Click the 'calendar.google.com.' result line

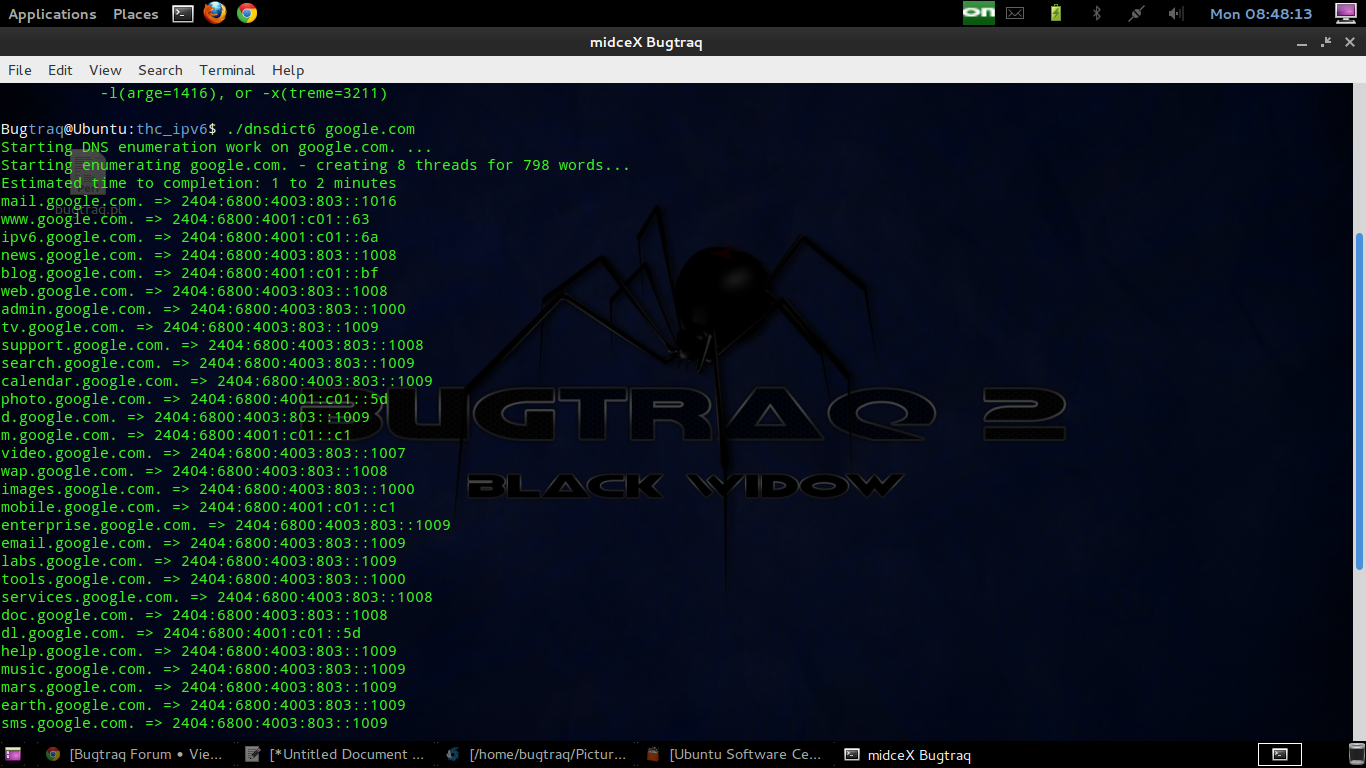click(x=217, y=381)
